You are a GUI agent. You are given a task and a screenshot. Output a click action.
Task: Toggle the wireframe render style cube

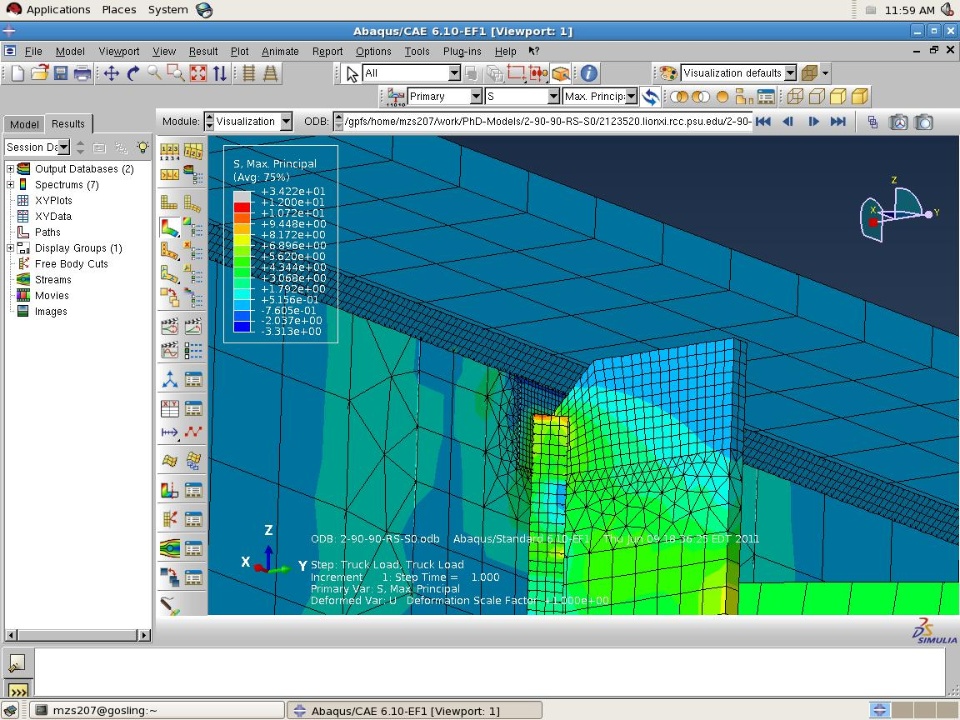794,97
